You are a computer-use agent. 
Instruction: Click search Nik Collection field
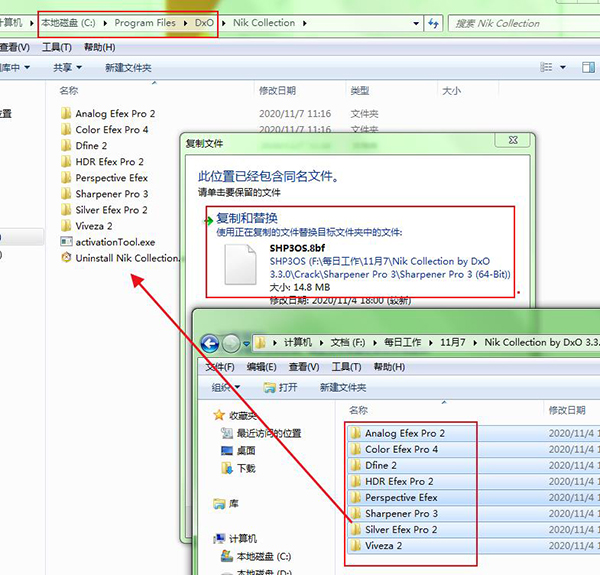coord(524,24)
